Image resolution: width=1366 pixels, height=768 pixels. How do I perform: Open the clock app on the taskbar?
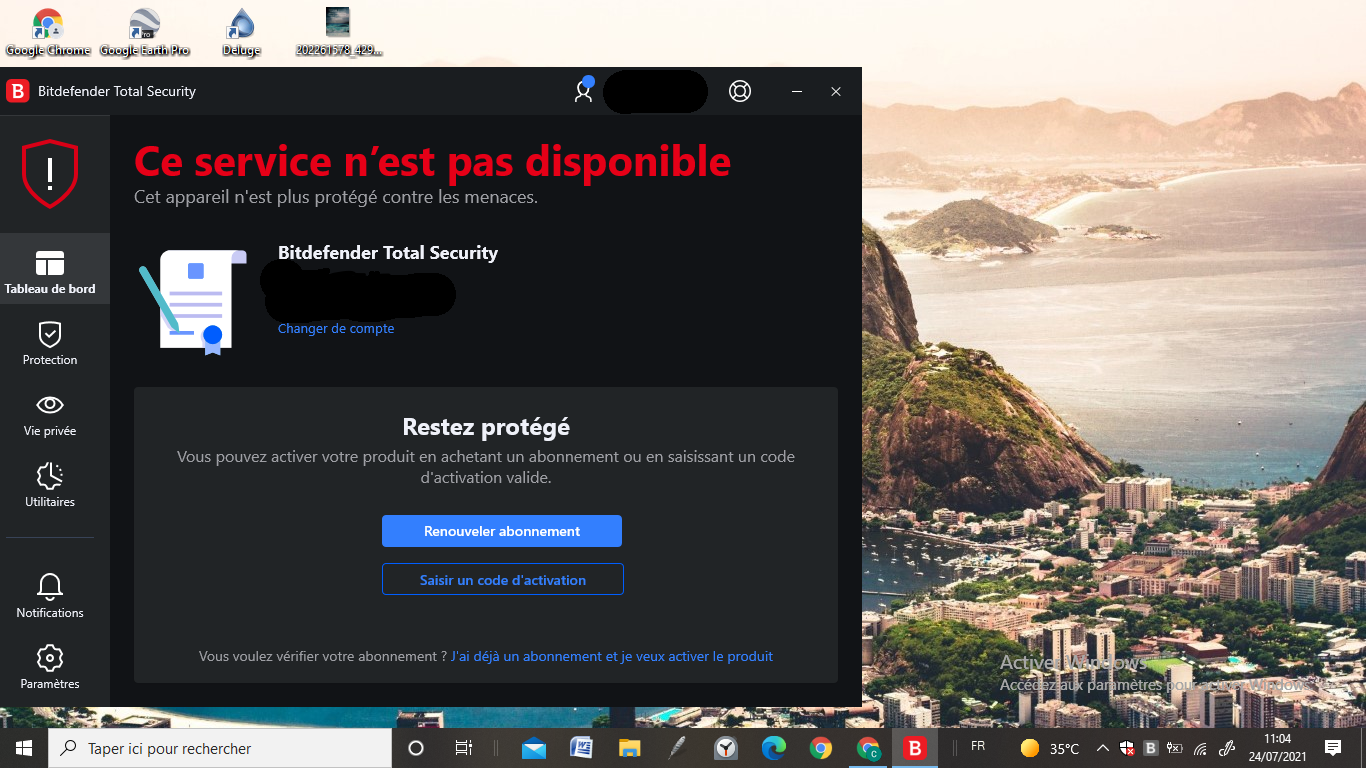[725, 748]
